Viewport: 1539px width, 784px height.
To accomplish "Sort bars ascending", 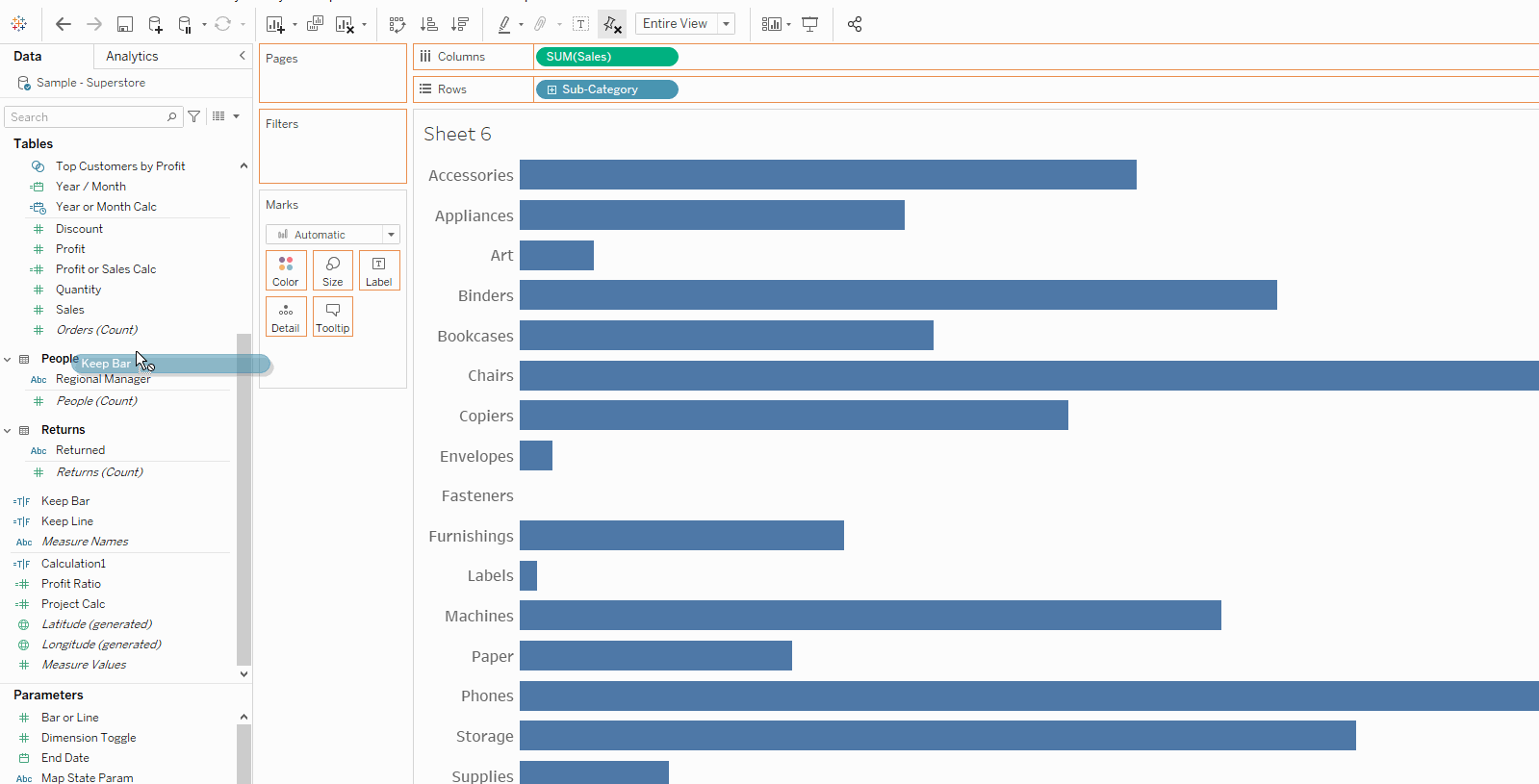I will coord(429,24).
